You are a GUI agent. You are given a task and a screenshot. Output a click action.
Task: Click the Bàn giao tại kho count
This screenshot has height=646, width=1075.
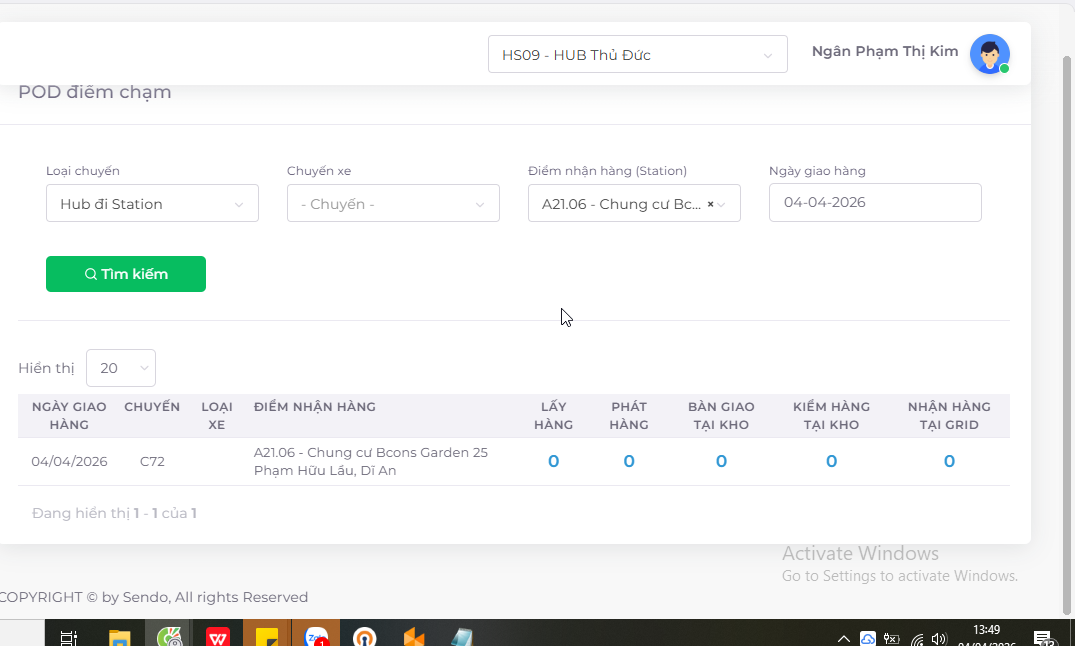[x=721, y=461]
